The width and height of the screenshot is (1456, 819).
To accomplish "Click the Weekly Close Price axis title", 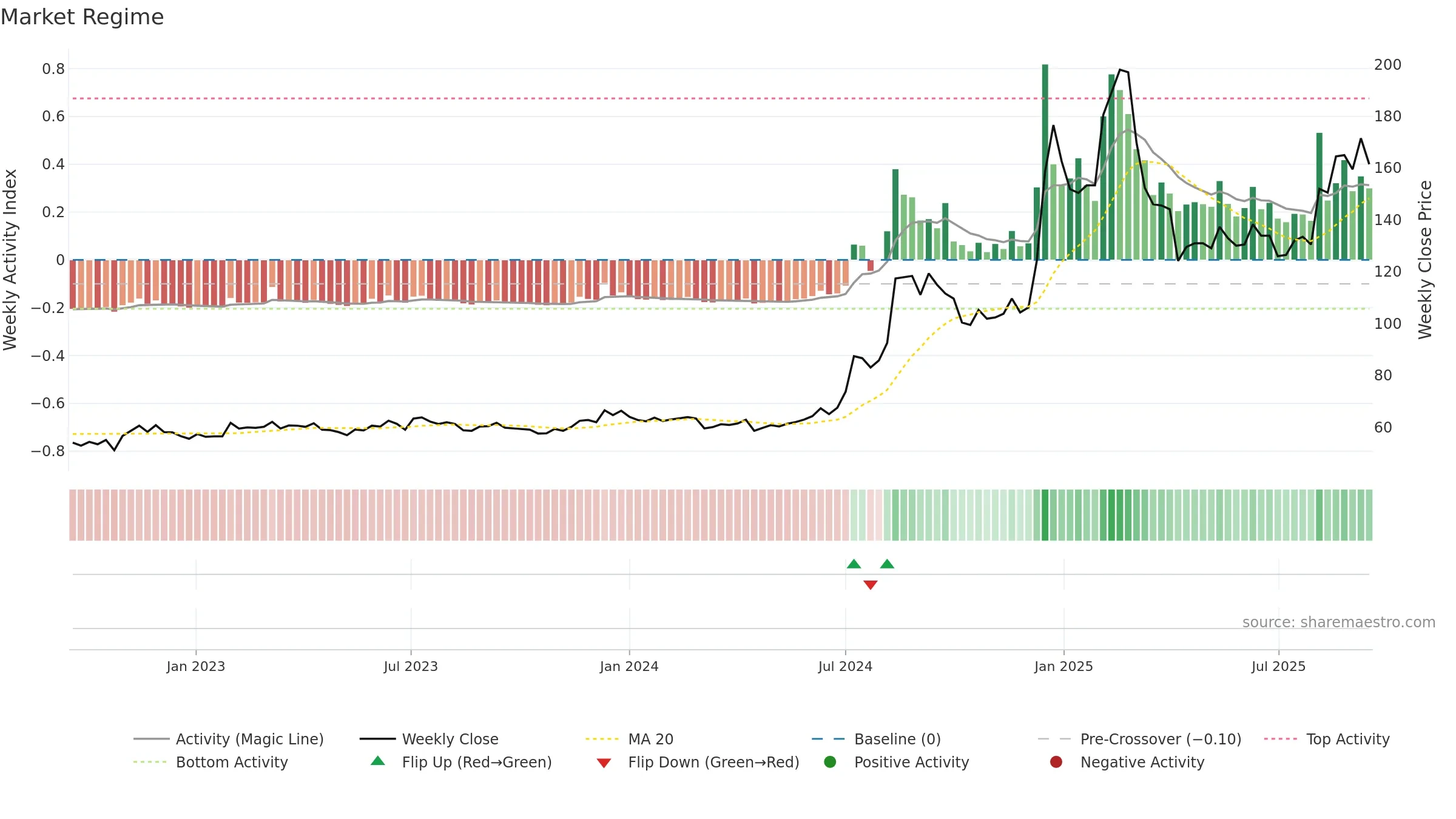I will pos(1425,260).
